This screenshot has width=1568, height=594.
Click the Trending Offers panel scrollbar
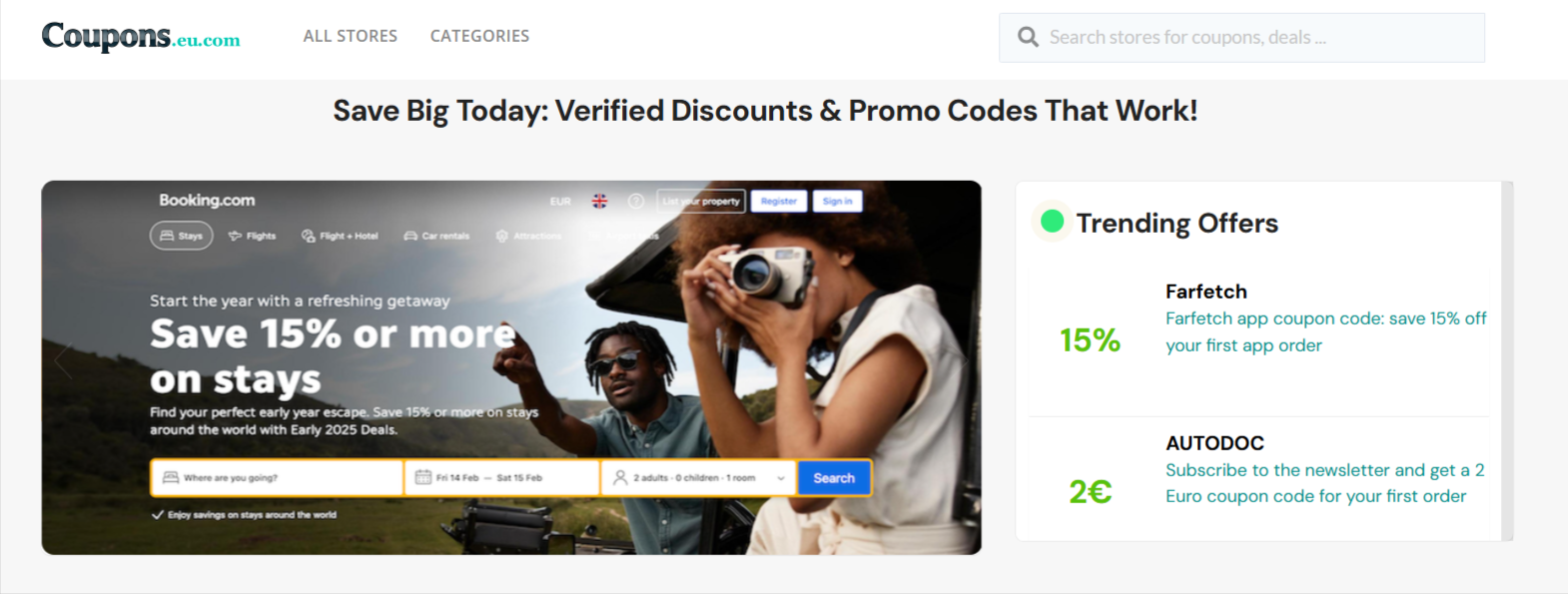[x=1507, y=359]
